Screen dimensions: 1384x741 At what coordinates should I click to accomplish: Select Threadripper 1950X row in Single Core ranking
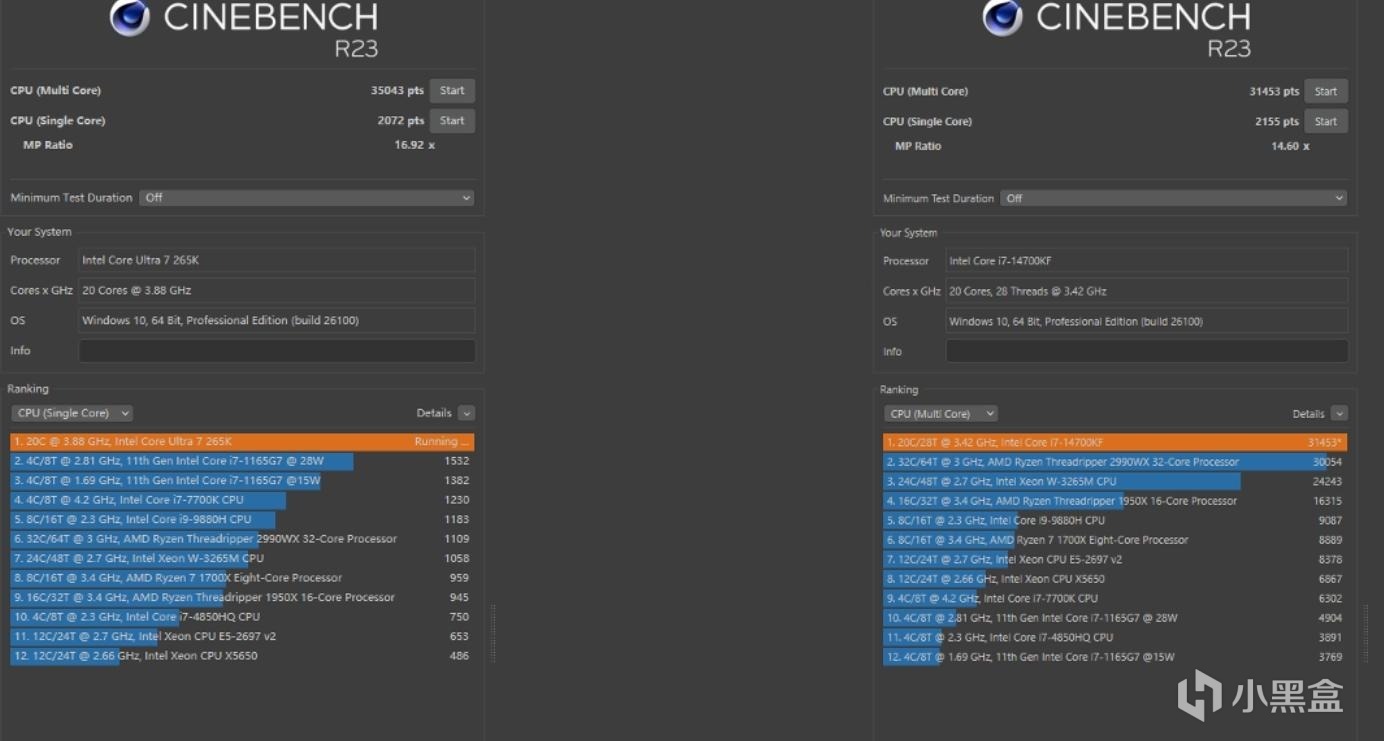tap(243, 597)
